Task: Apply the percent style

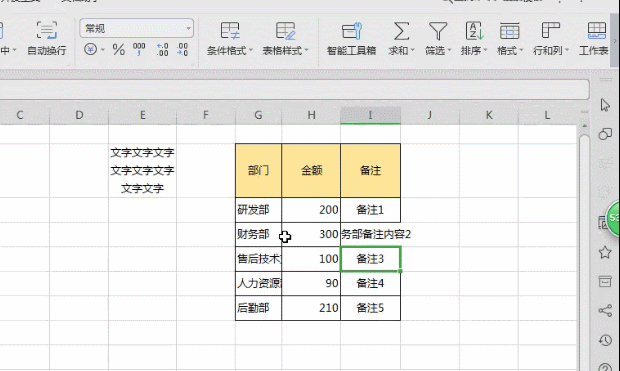Action: [119, 49]
